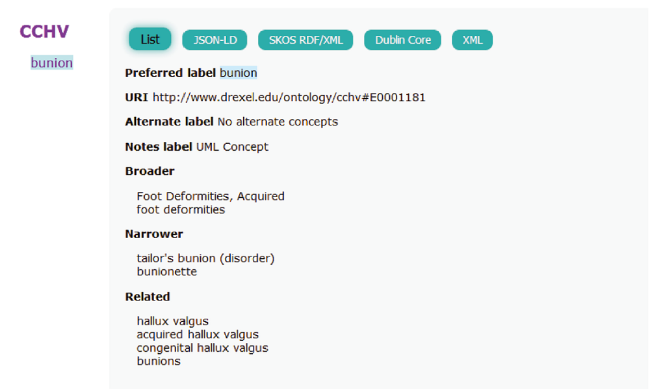
Task: Open related term bunions
Action: 158,361
